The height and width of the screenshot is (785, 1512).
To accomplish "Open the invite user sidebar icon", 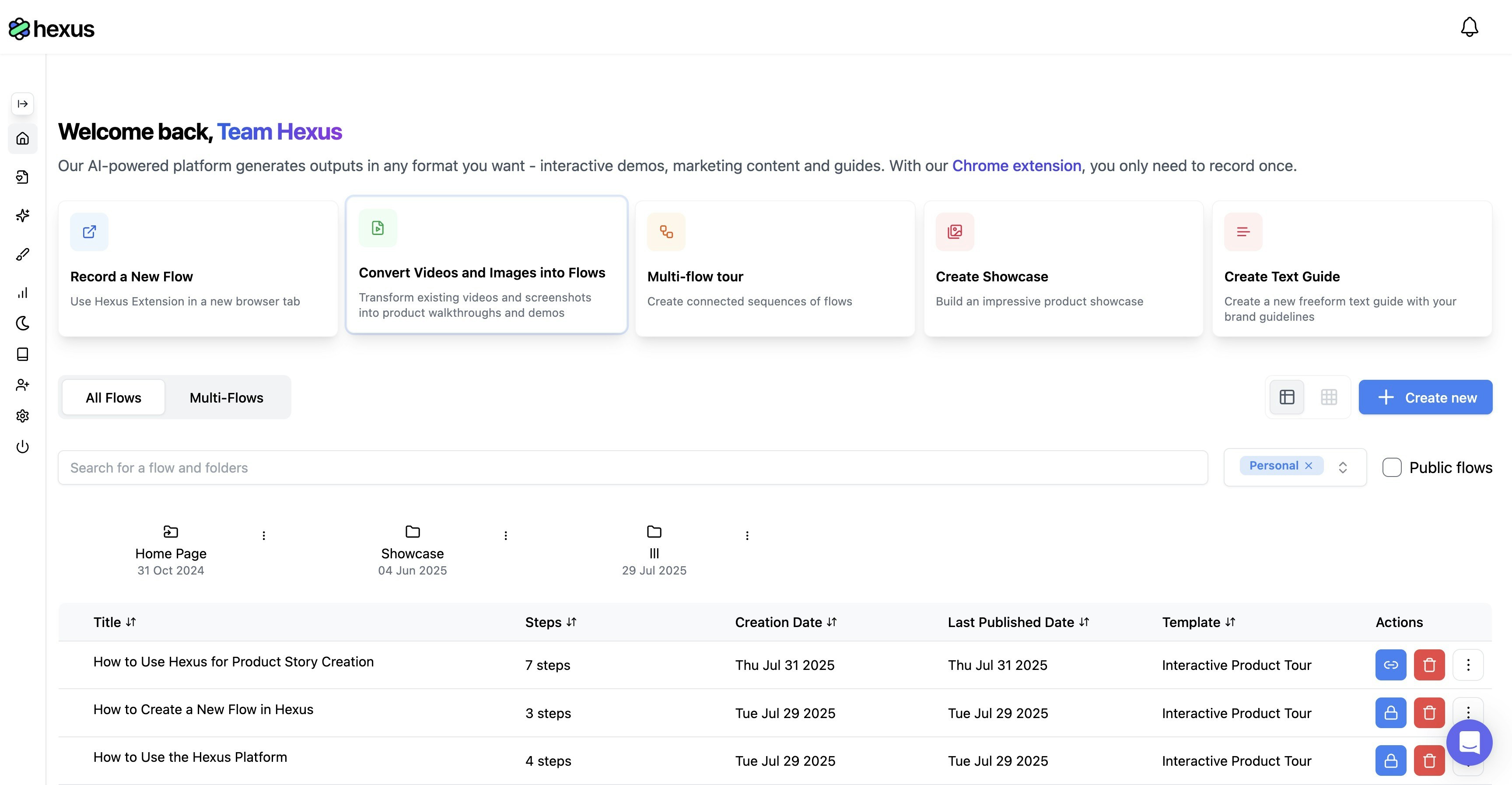I will pyautogui.click(x=22, y=385).
